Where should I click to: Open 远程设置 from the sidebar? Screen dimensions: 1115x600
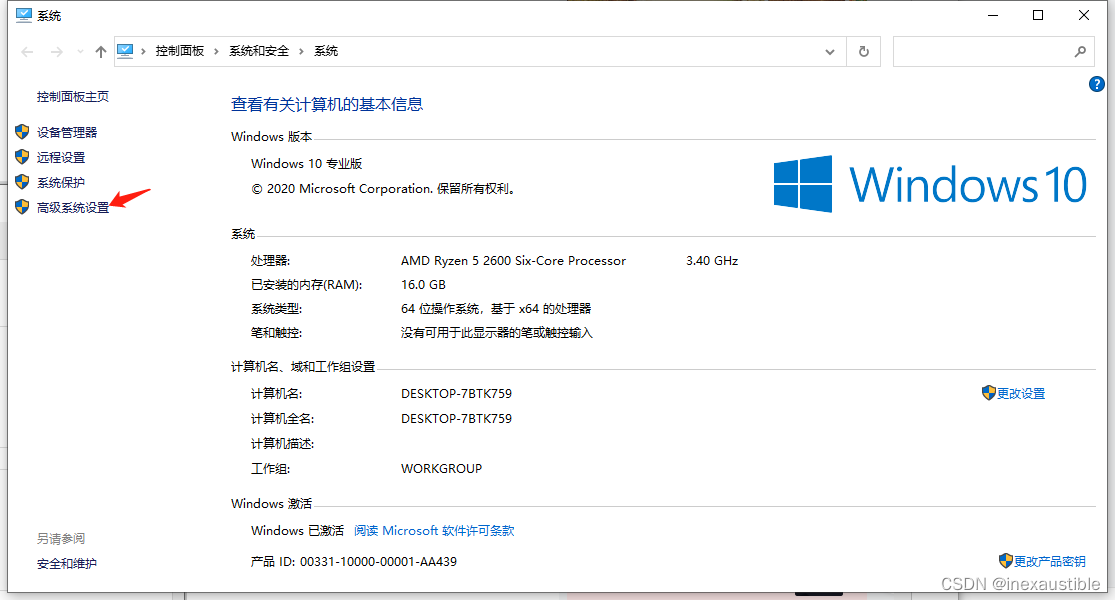pos(60,157)
